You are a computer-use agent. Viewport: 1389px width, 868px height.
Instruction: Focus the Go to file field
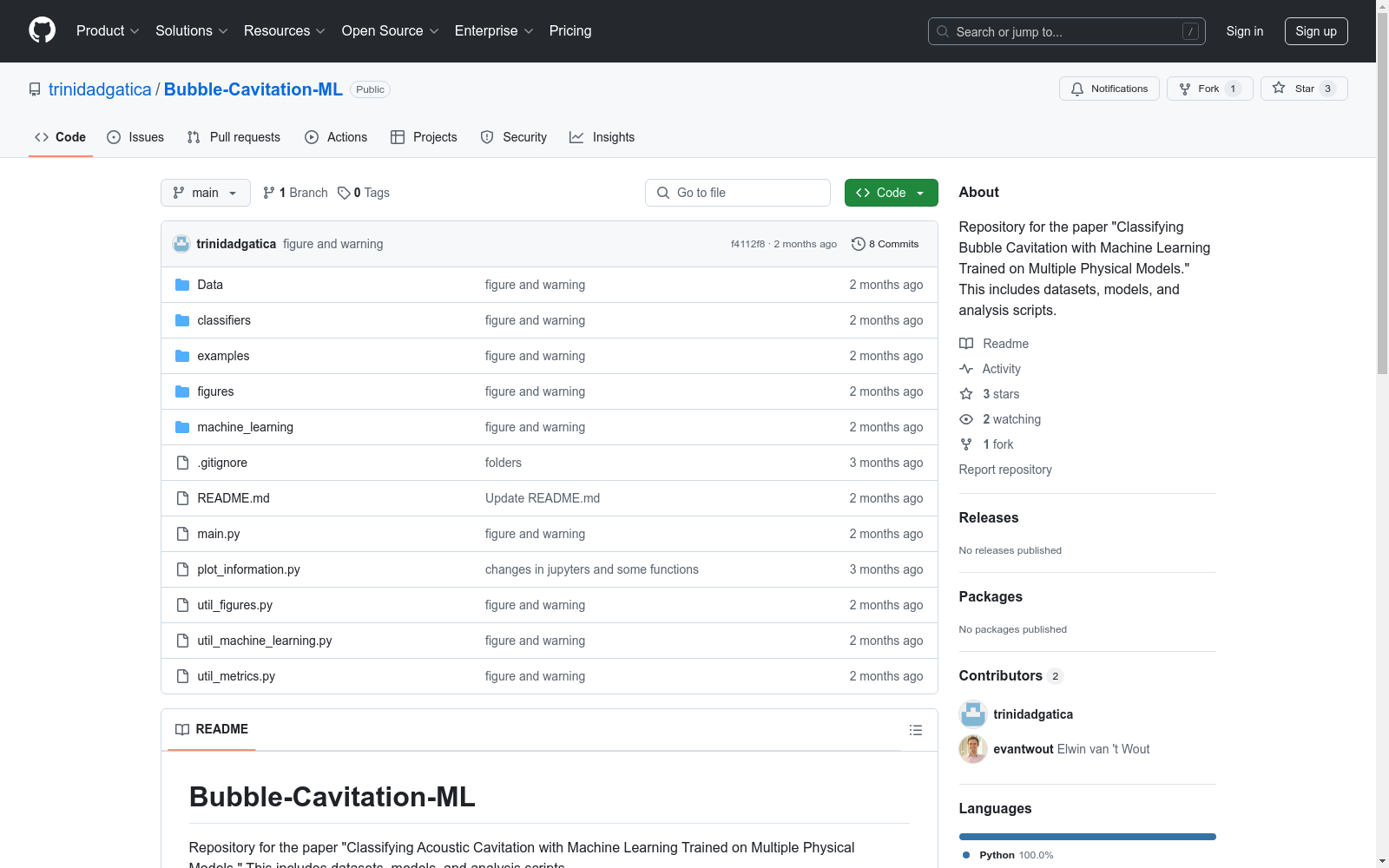tap(738, 193)
